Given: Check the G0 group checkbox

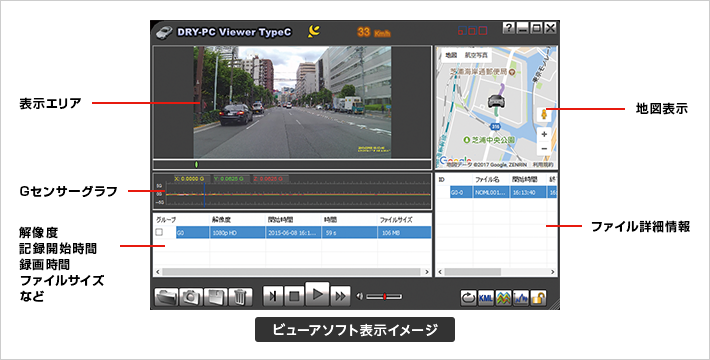Looking at the screenshot, I should point(159,232).
